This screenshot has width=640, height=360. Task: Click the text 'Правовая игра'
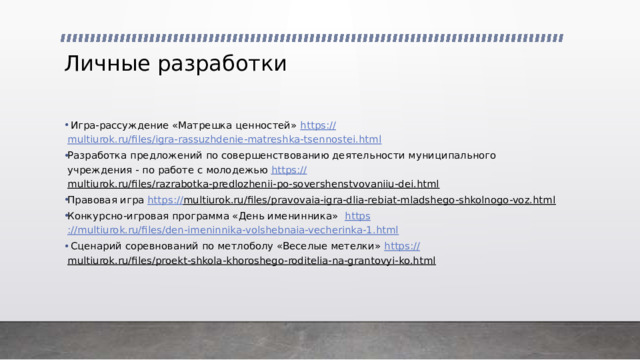click(106, 200)
